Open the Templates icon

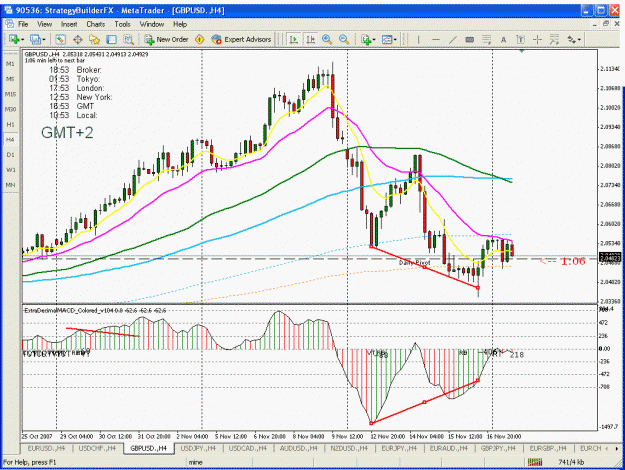(x=387, y=39)
